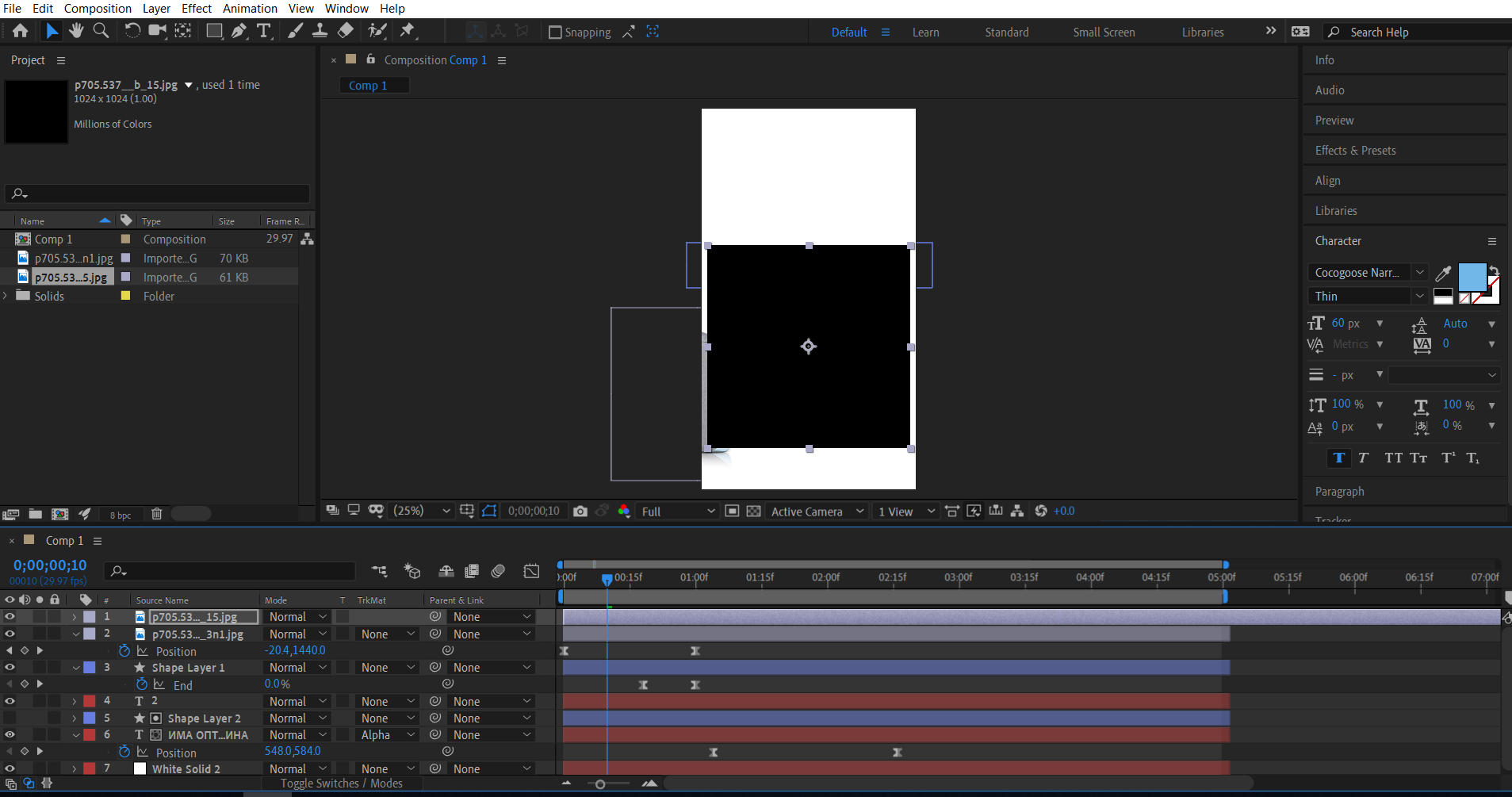Click the All Caps button in Character panel
The image size is (1512, 797).
1393,458
